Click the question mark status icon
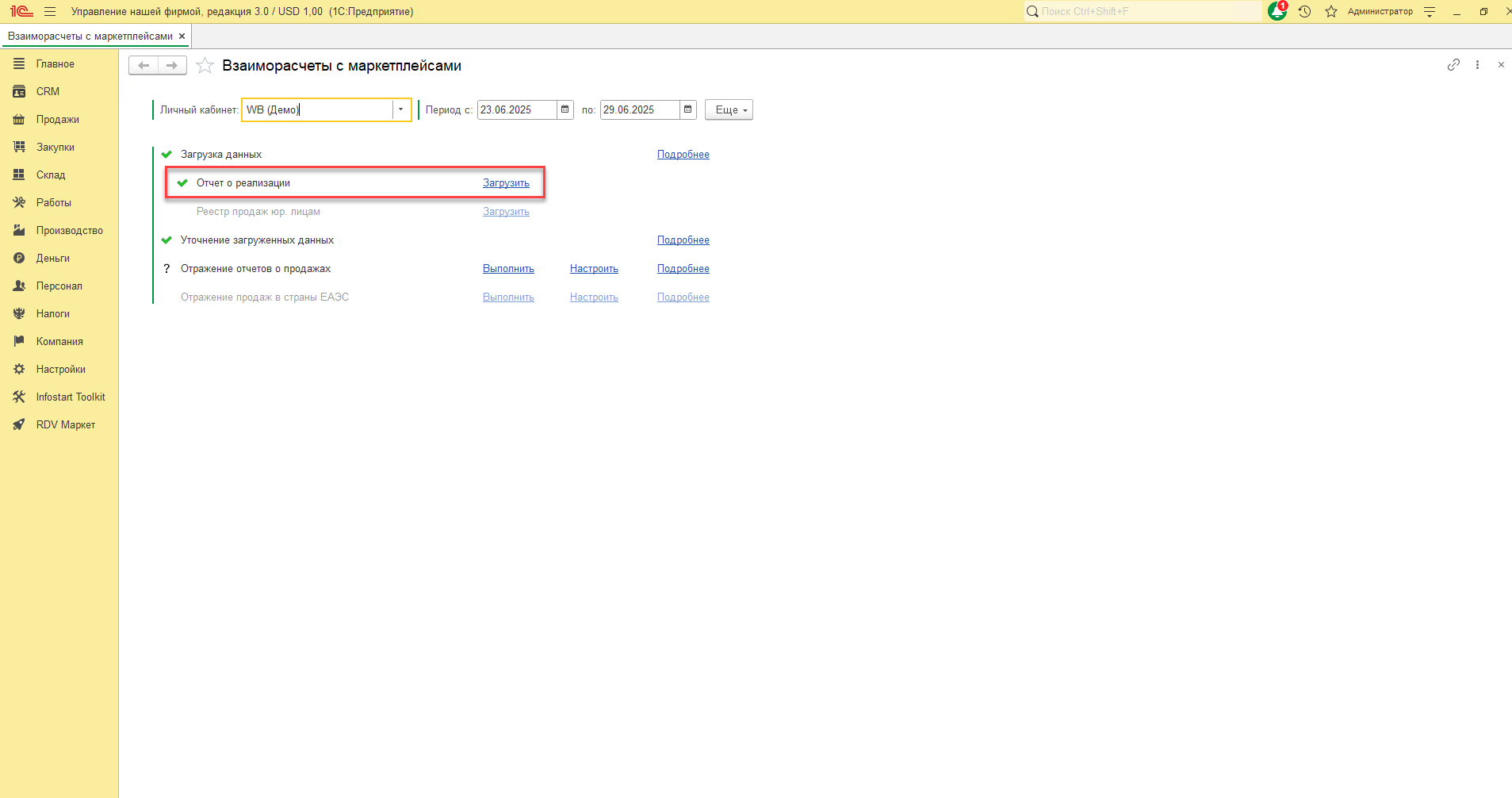Screen dimensions: 1512x798 click(167, 268)
